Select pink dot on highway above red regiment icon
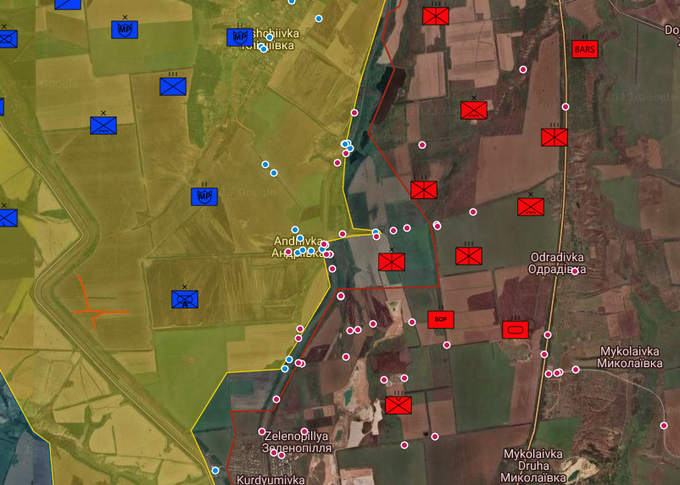Screen dimensions: 680x485 pyautogui.click(x=565, y=107)
